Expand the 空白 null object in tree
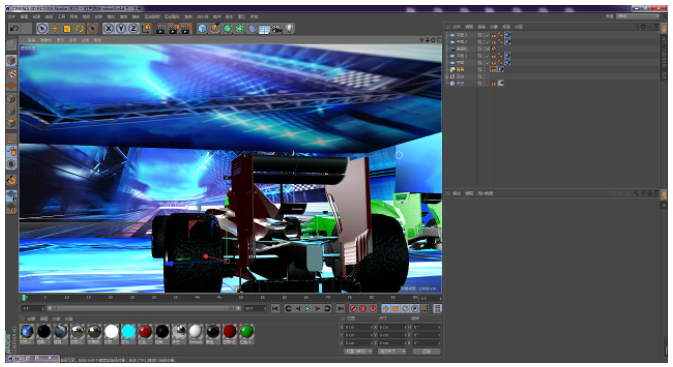This screenshot has height=367, width=673. pyautogui.click(x=447, y=76)
